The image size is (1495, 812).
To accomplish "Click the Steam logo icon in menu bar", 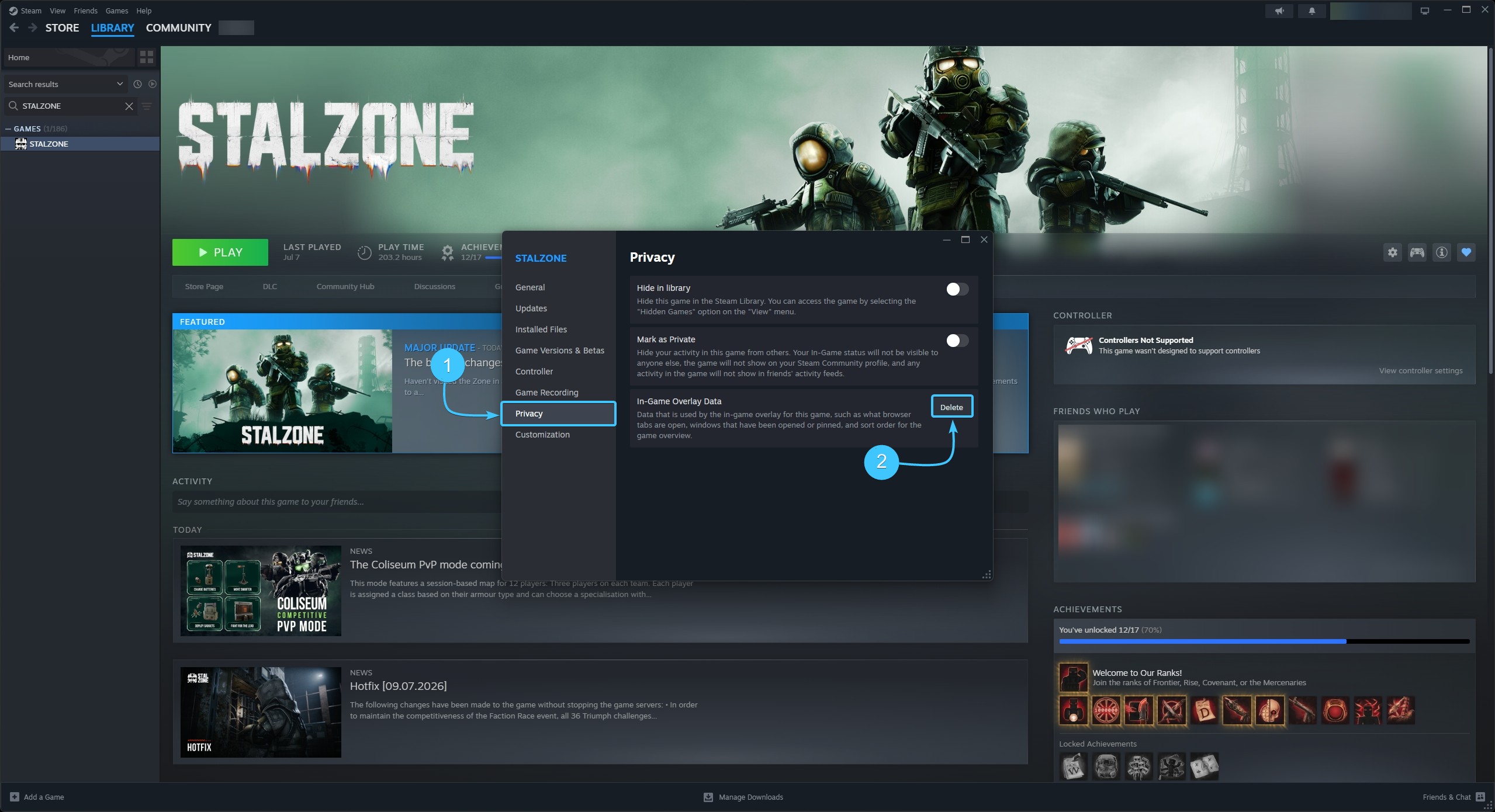I will (13, 11).
